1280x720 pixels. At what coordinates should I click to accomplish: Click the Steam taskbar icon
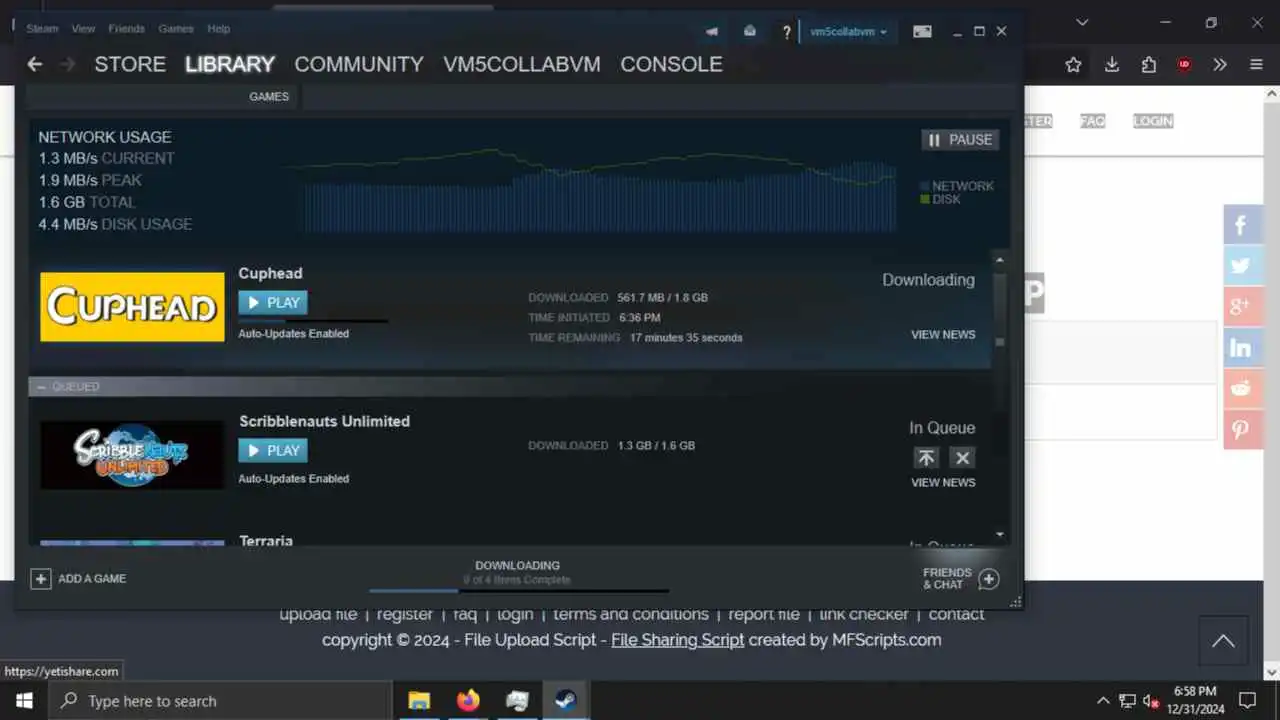[566, 701]
